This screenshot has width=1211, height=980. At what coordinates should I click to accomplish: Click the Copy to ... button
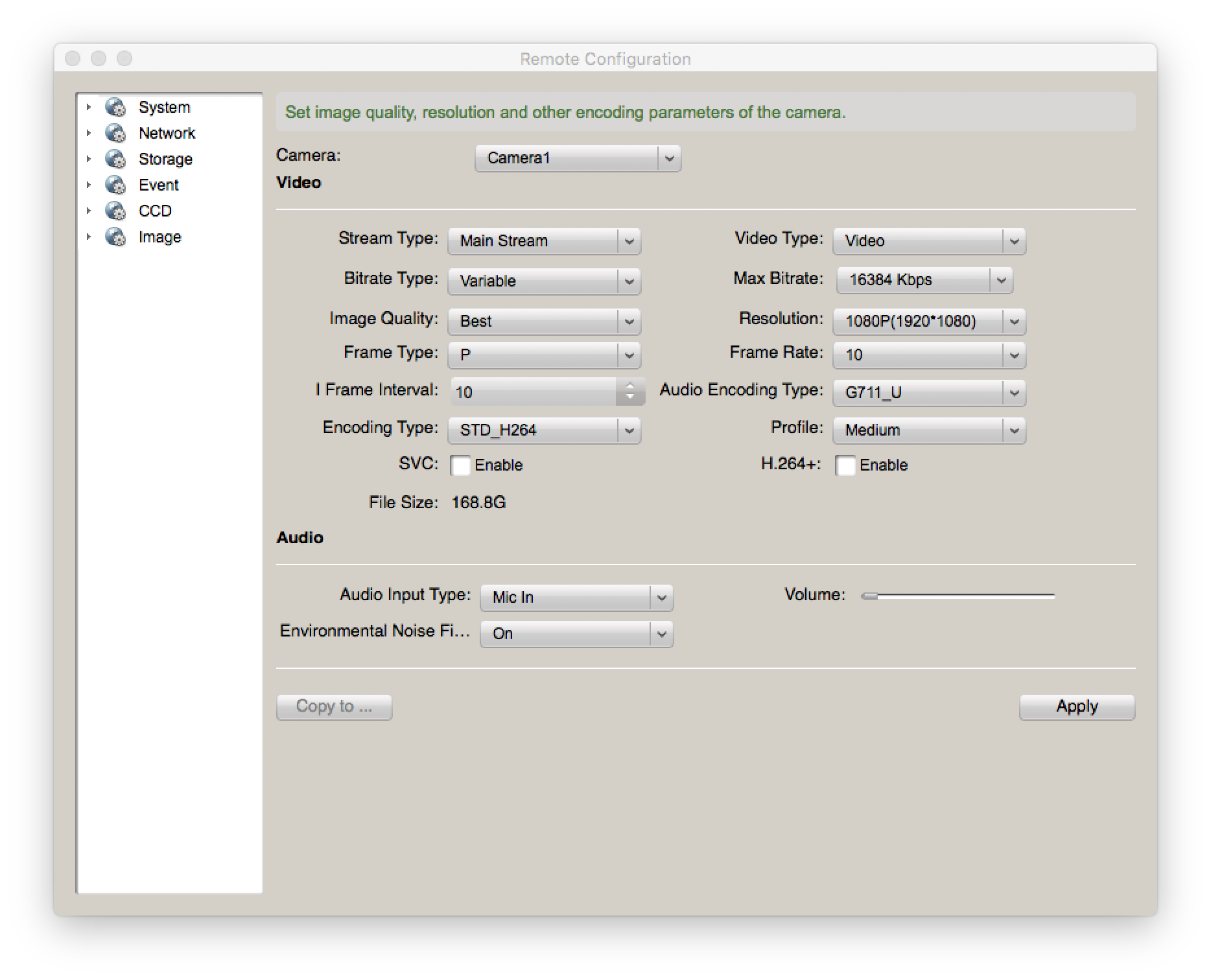point(334,706)
